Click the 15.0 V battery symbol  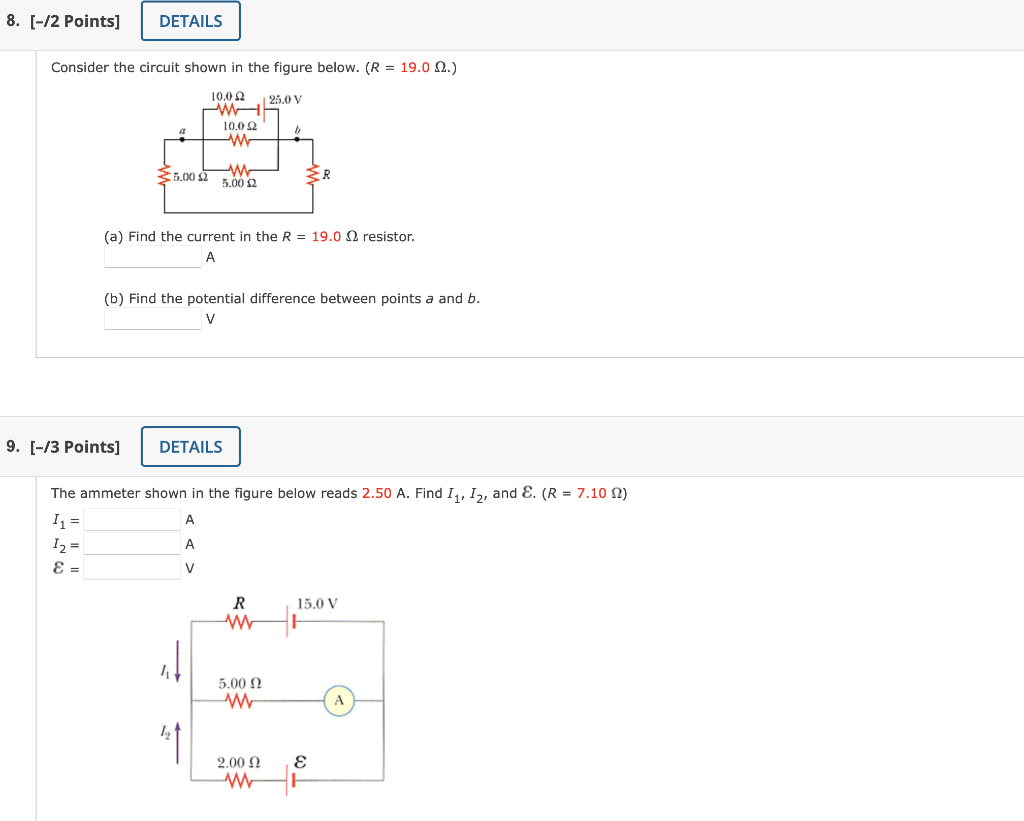pyautogui.click(x=290, y=622)
